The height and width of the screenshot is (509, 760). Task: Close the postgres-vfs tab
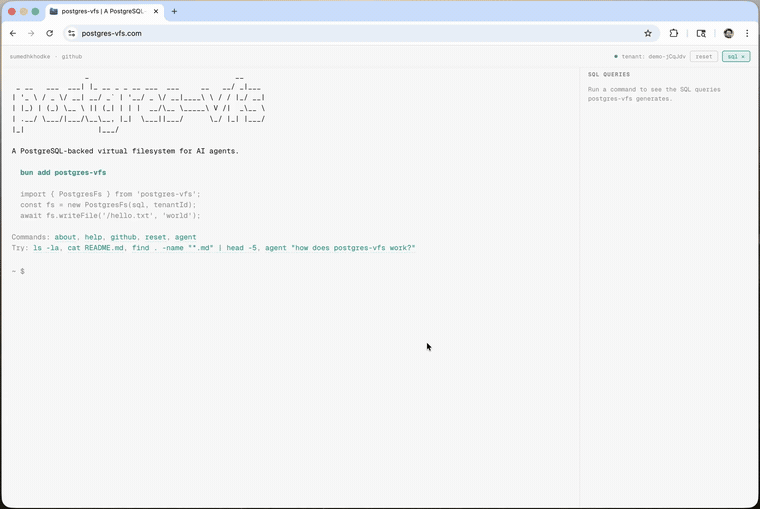[x=156, y=11]
